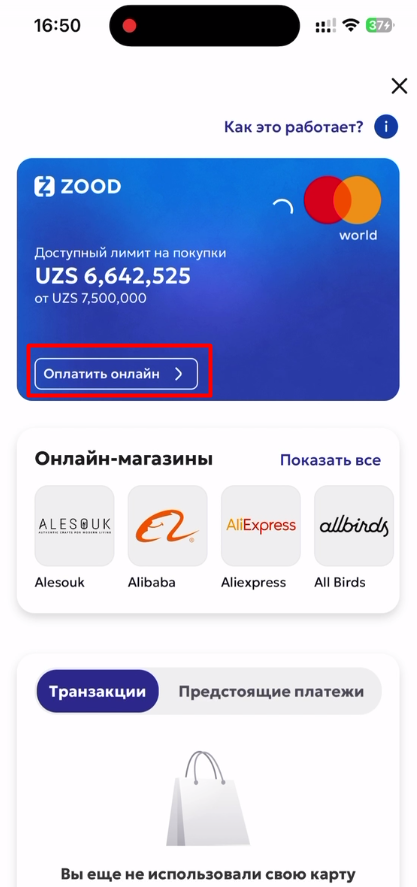The width and height of the screenshot is (417, 887).
Task: Open the Как это работает? link
Action: coord(294,127)
